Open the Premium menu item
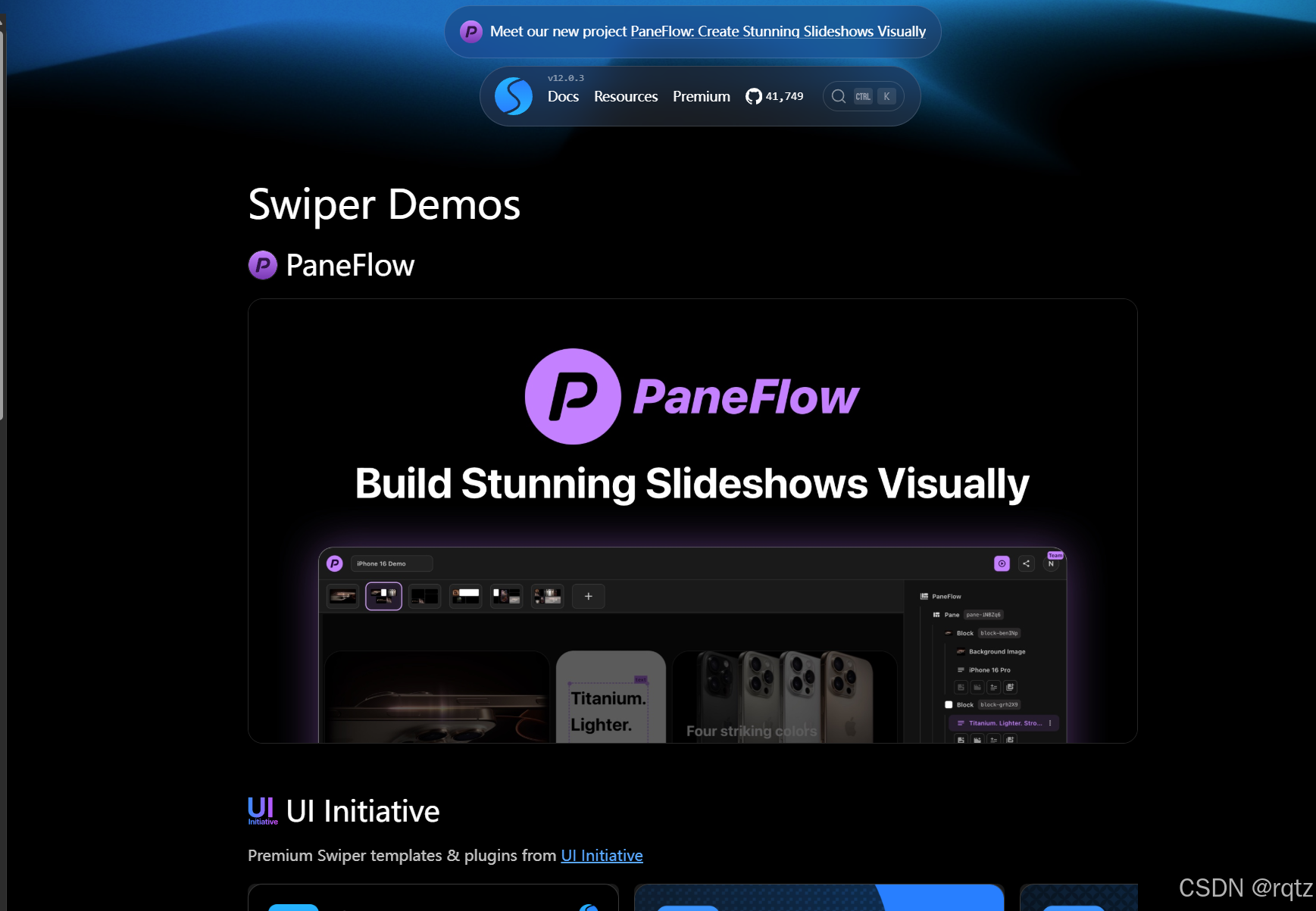This screenshot has width=1316, height=911. [702, 96]
